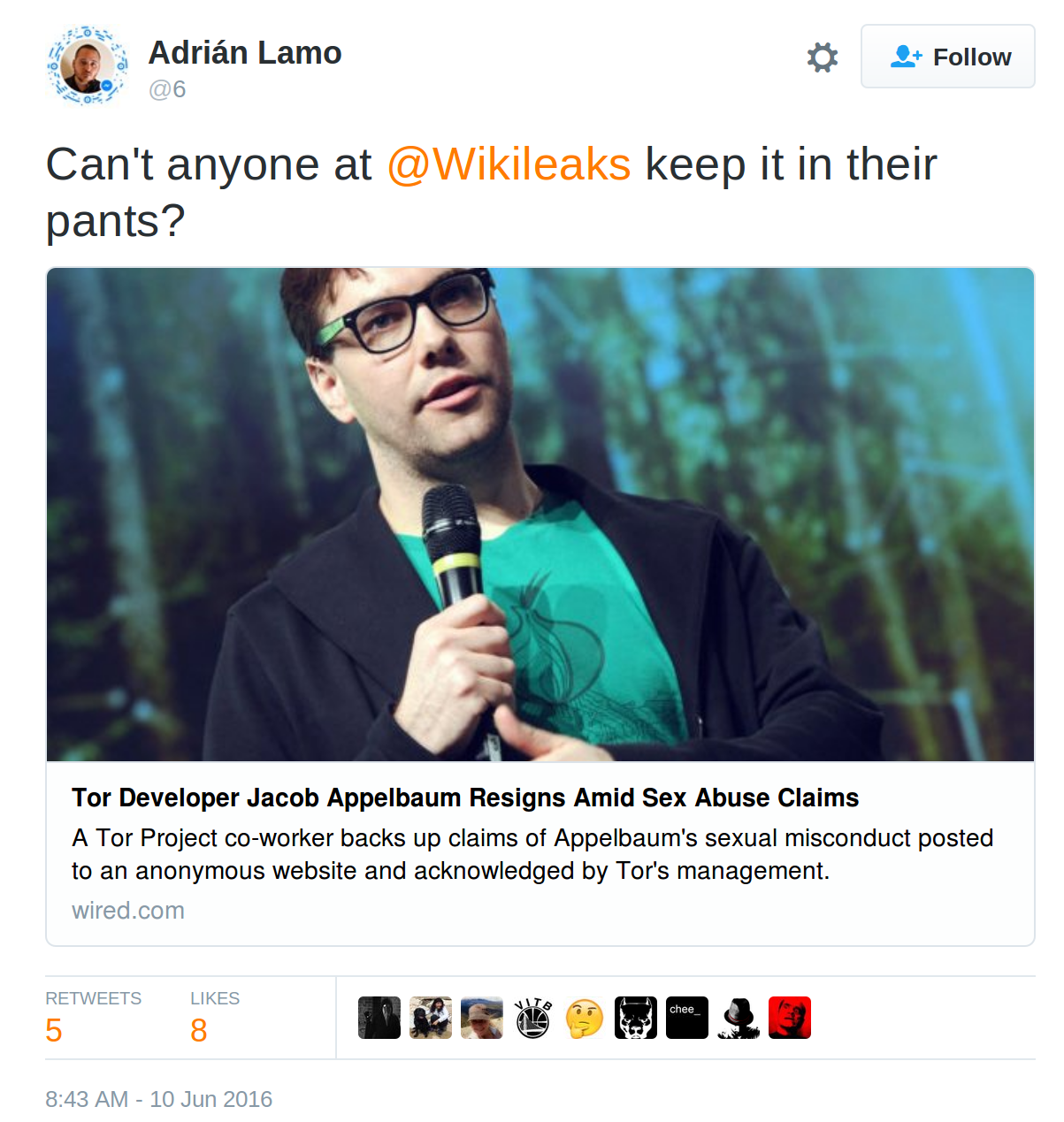1064x1122 pixels.
Task: Open the Warriors logo liker avatar
Action: pyautogui.click(x=533, y=1018)
